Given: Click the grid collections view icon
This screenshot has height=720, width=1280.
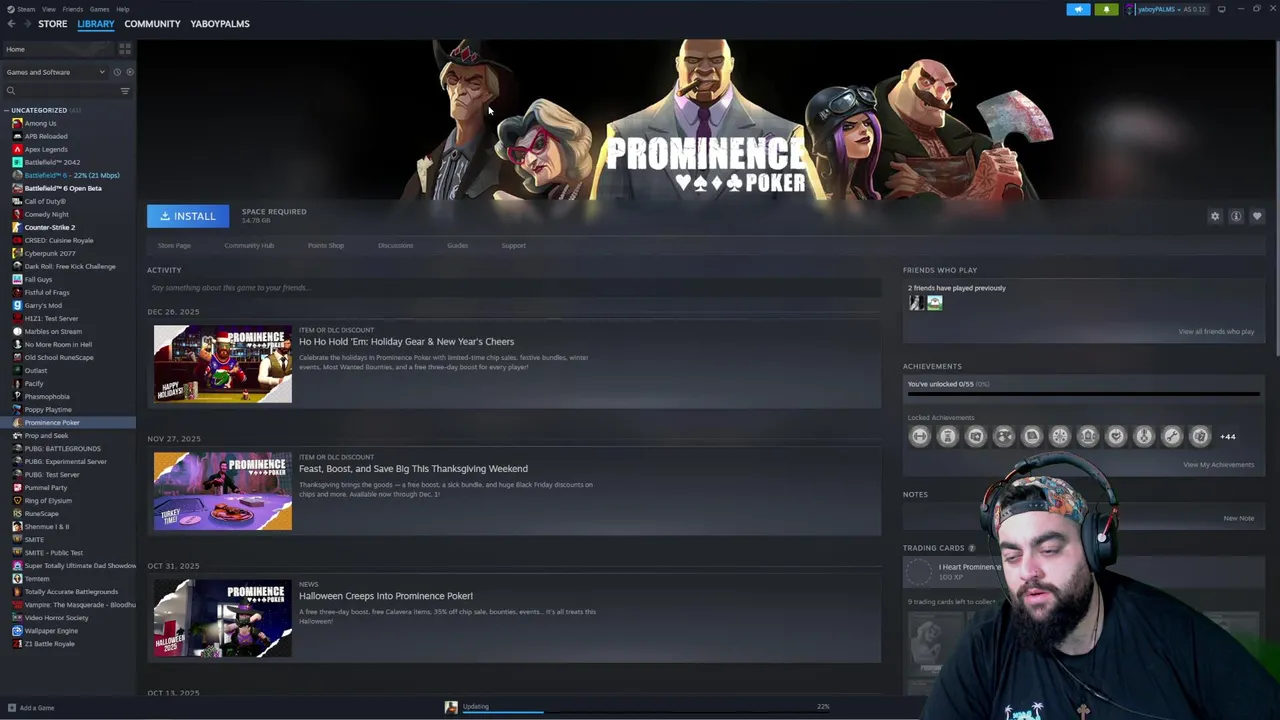Looking at the screenshot, I should [x=125, y=49].
